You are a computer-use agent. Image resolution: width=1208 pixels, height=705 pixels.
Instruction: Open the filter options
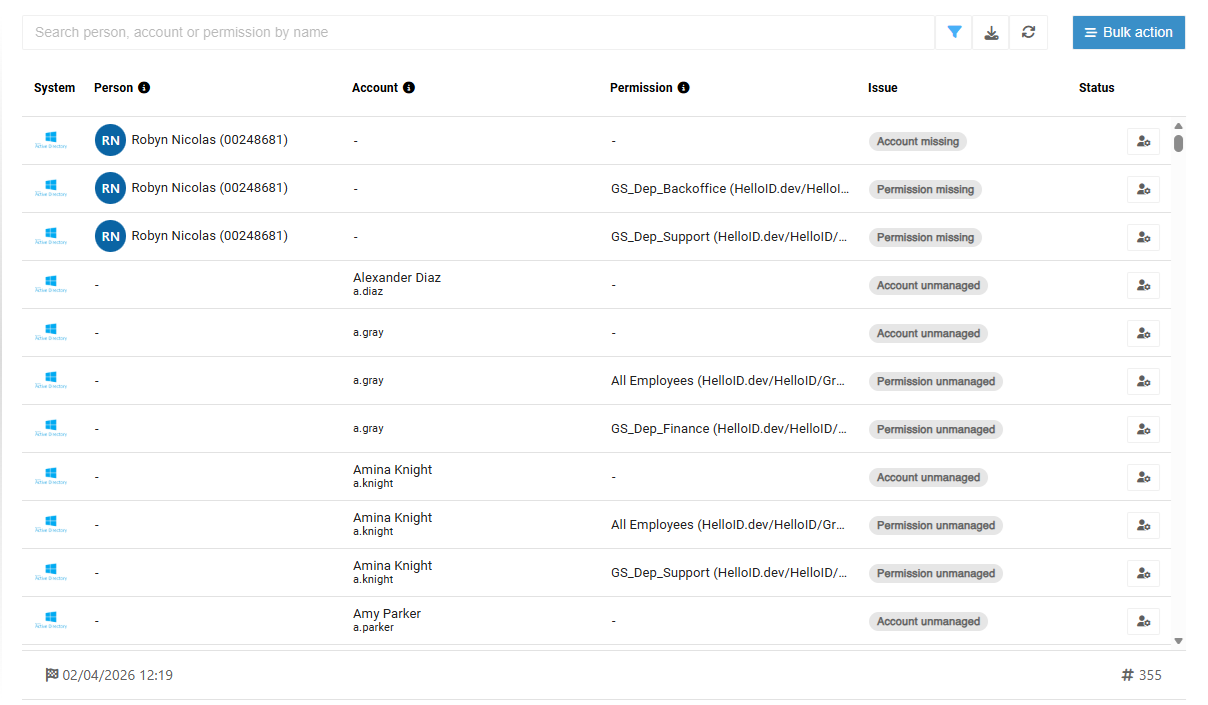pos(953,32)
